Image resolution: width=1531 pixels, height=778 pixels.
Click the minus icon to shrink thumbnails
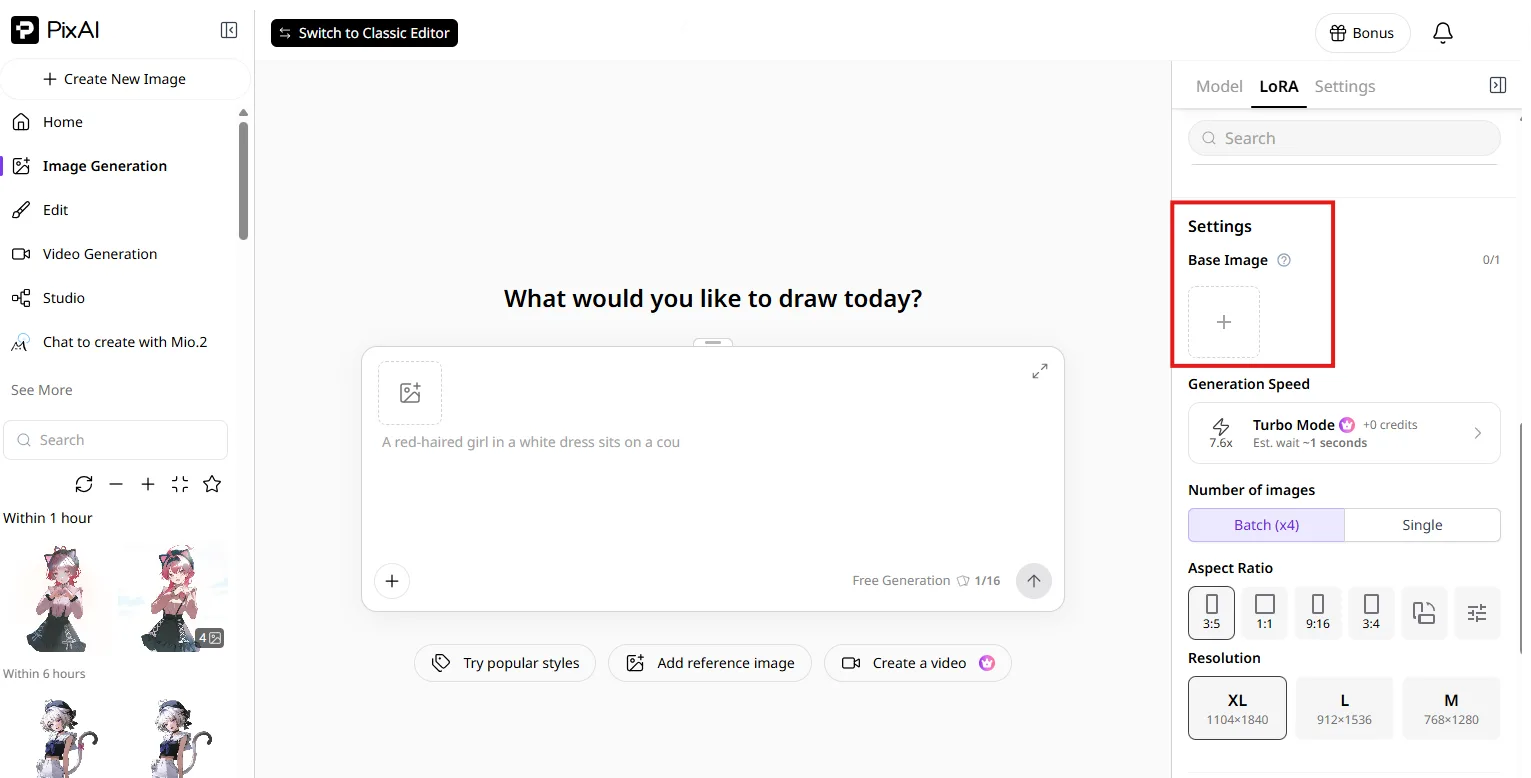click(x=116, y=484)
